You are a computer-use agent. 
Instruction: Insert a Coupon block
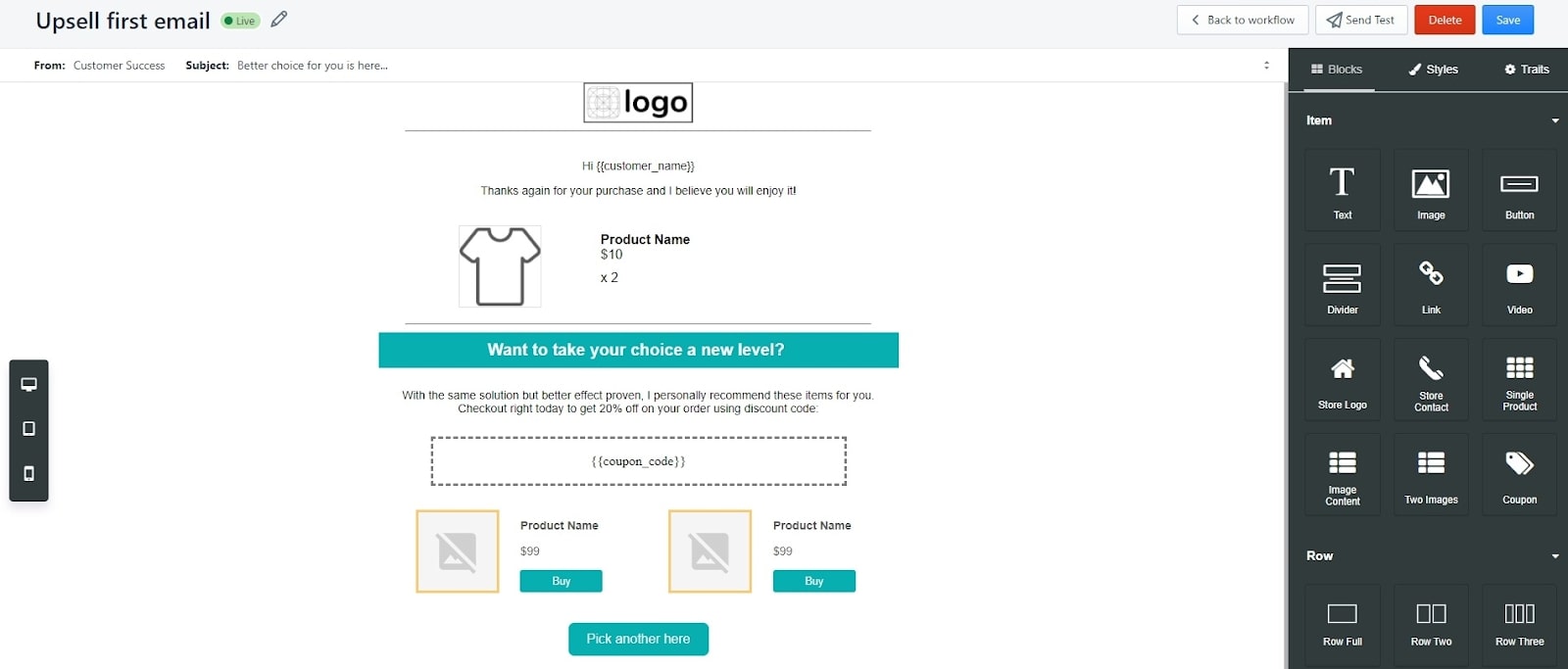[x=1519, y=474]
